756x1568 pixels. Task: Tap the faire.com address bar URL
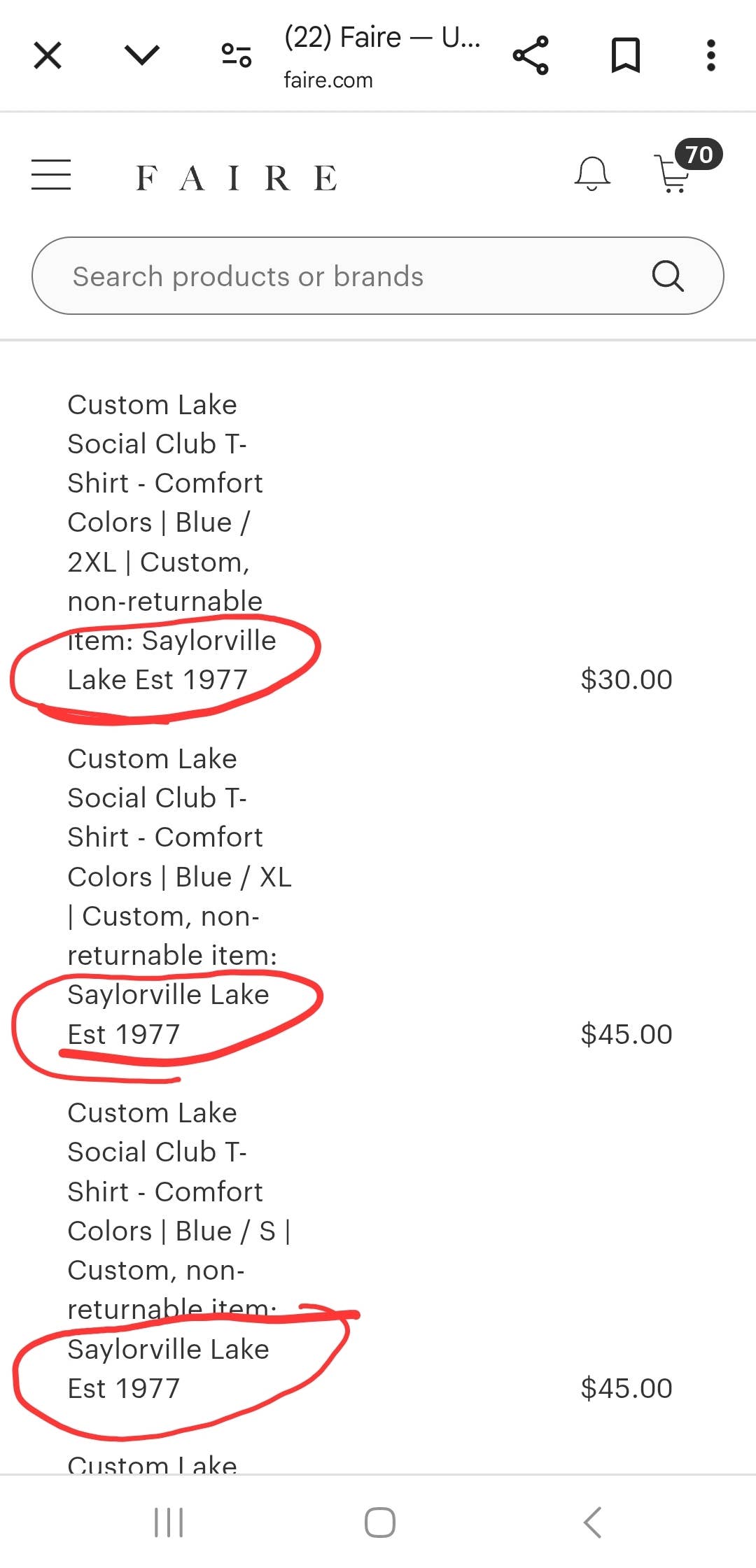[328, 80]
